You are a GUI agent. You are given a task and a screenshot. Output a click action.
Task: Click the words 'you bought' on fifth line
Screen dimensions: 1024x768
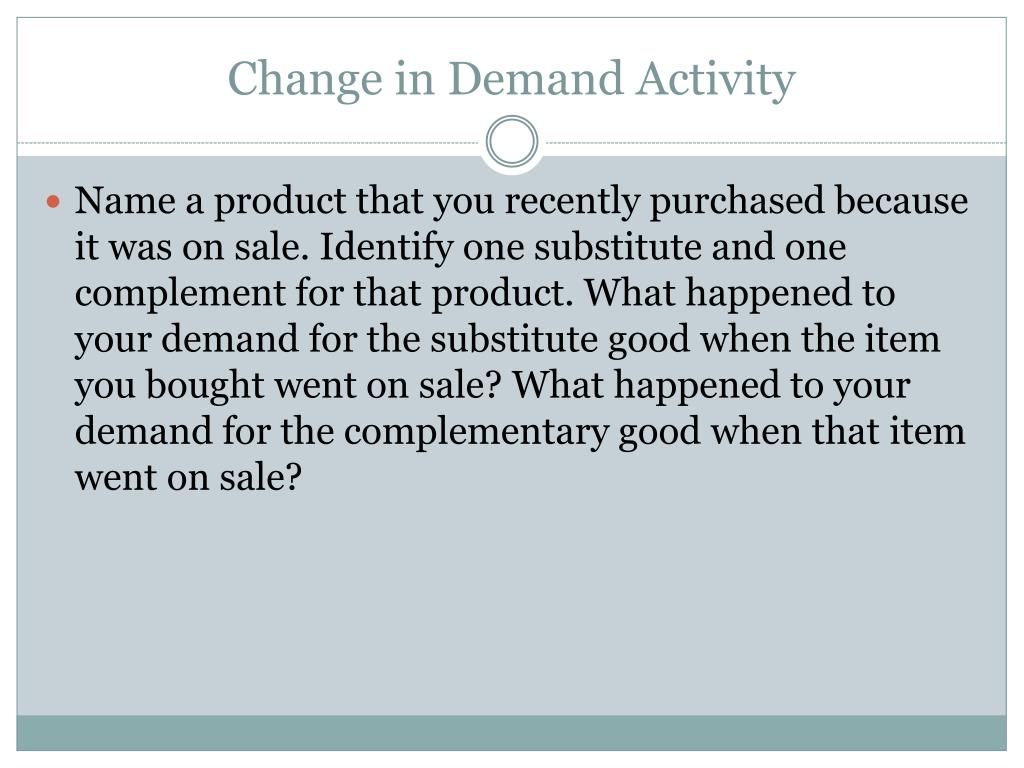(x=169, y=387)
